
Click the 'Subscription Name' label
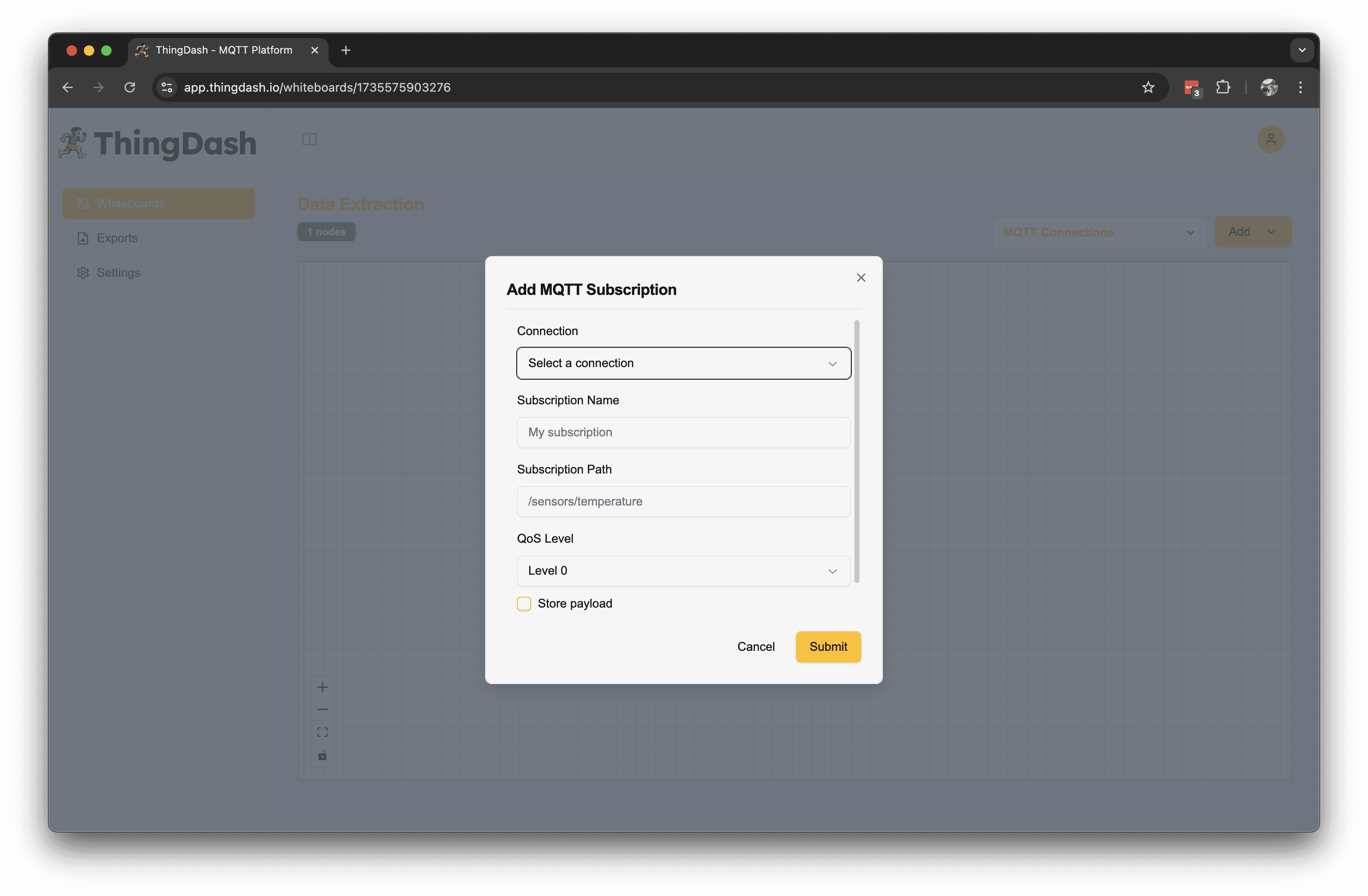(568, 400)
